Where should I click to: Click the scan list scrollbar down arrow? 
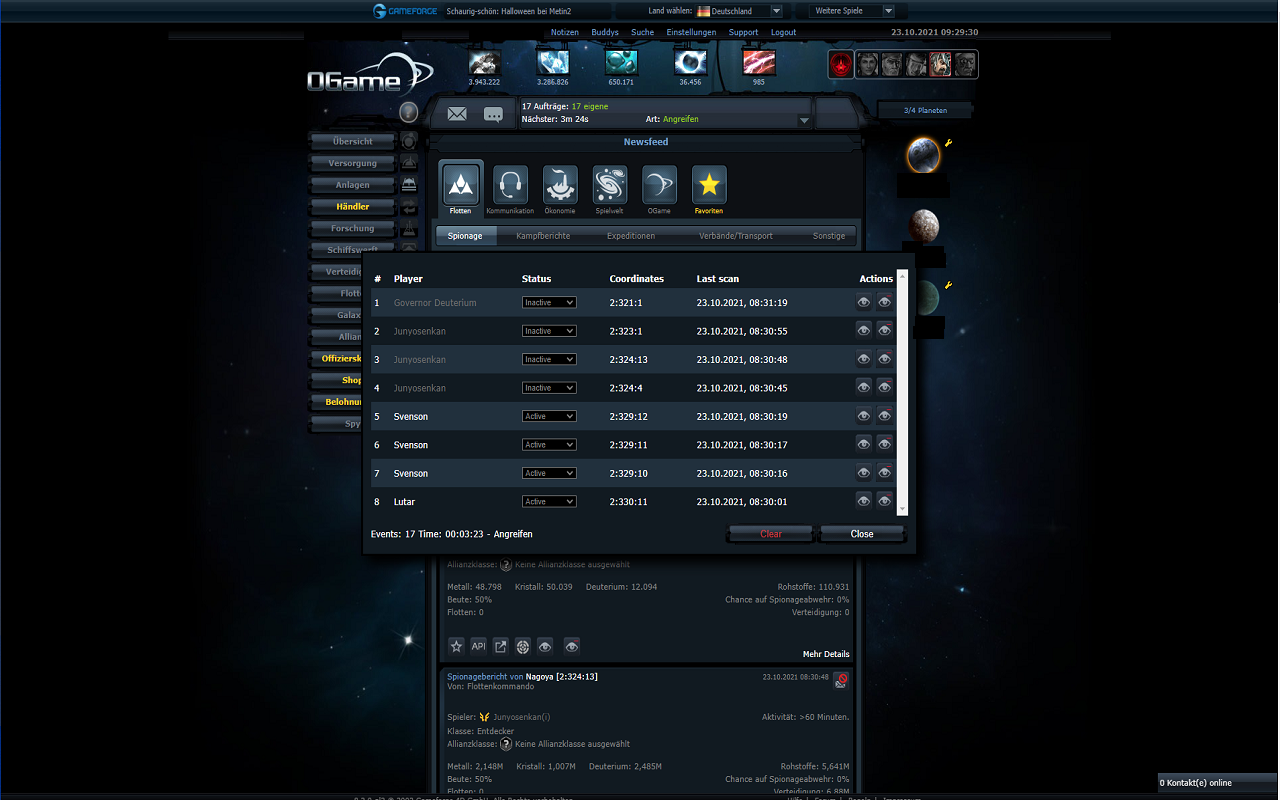[903, 510]
